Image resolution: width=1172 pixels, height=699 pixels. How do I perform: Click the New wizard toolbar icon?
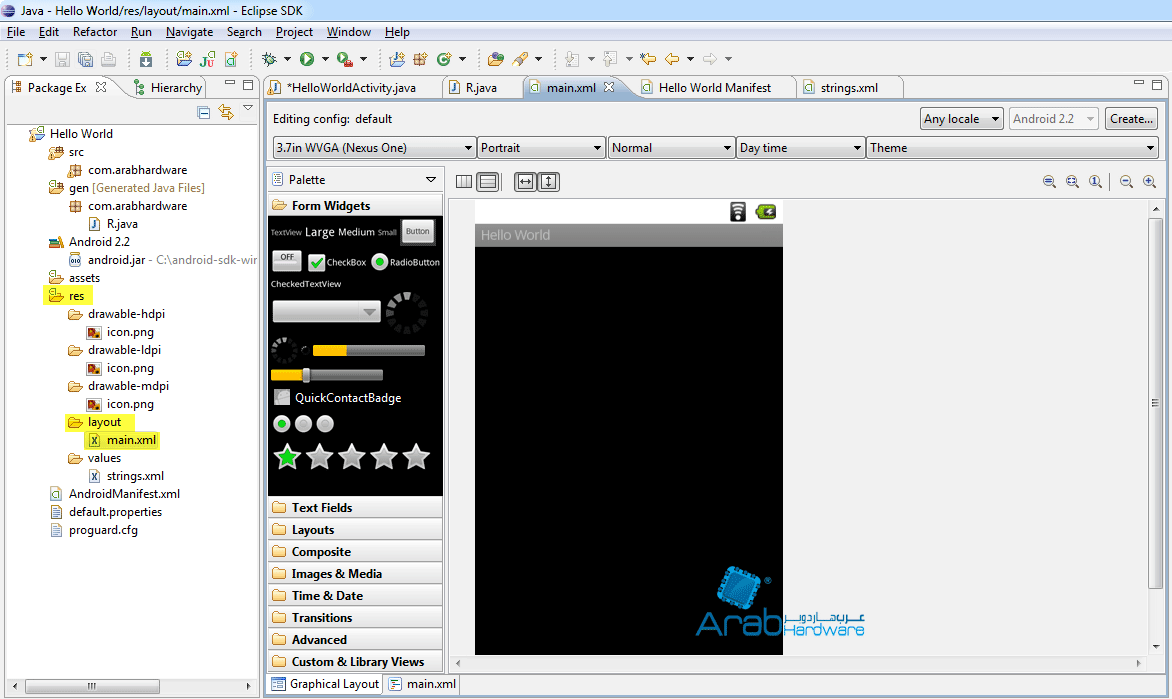[x=25, y=59]
